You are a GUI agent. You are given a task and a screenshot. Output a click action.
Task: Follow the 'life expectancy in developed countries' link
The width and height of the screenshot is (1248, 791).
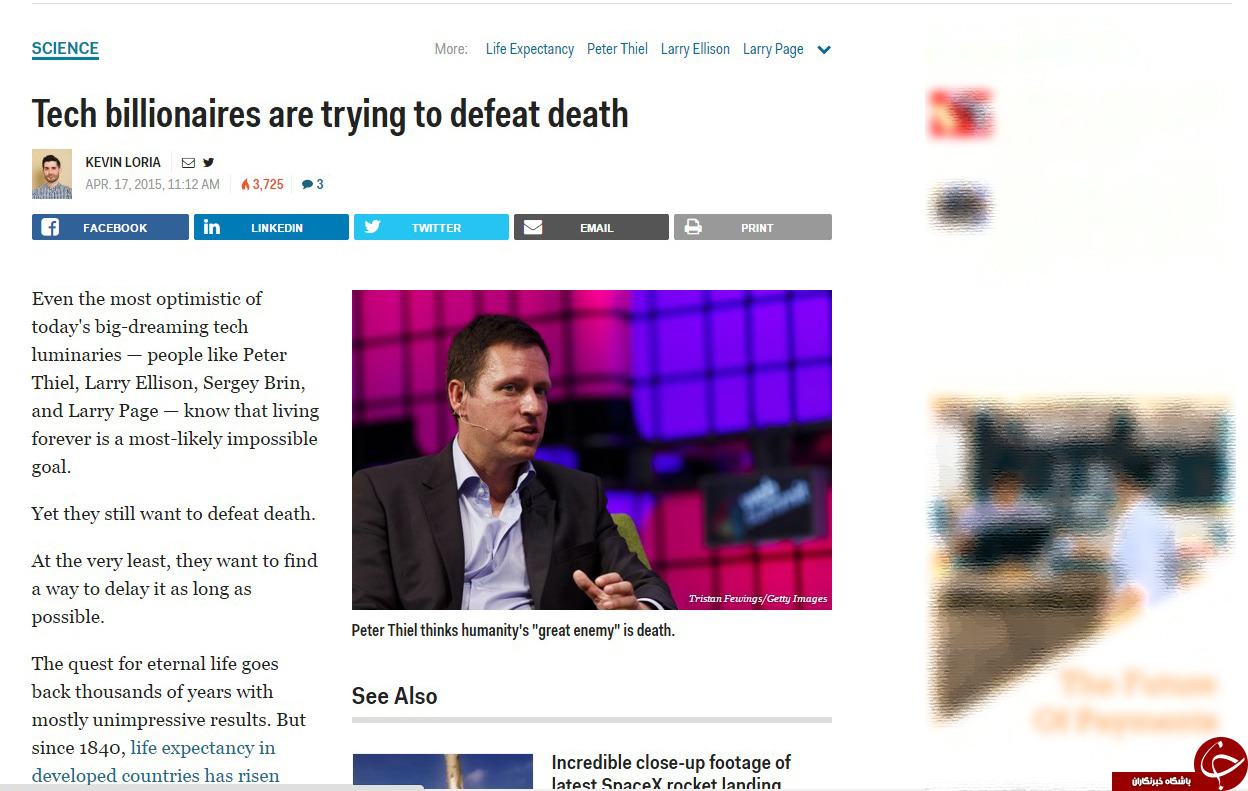(x=155, y=761)
